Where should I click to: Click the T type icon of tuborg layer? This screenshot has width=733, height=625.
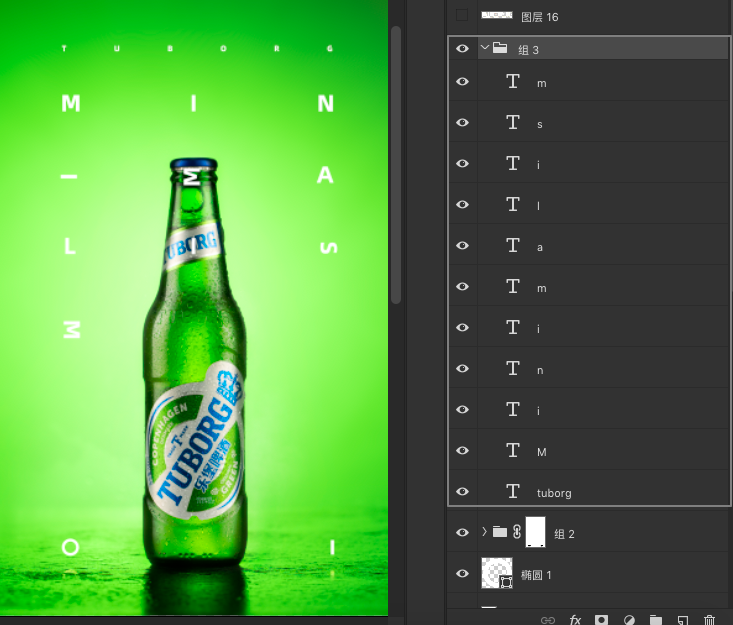tap(513, 491)
